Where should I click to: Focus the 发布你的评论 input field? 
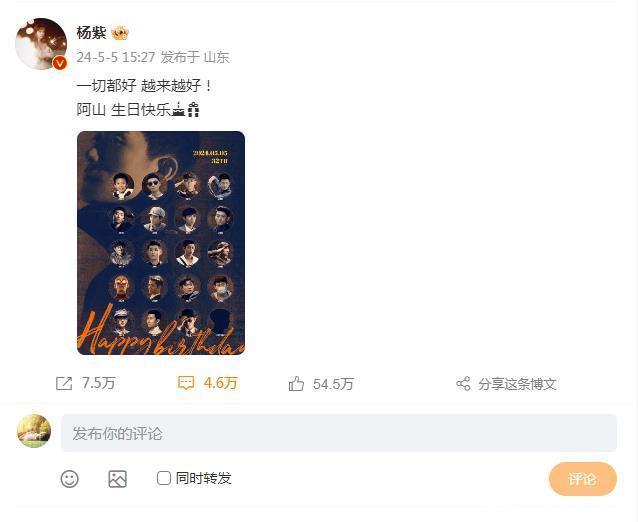pos(339,433)
